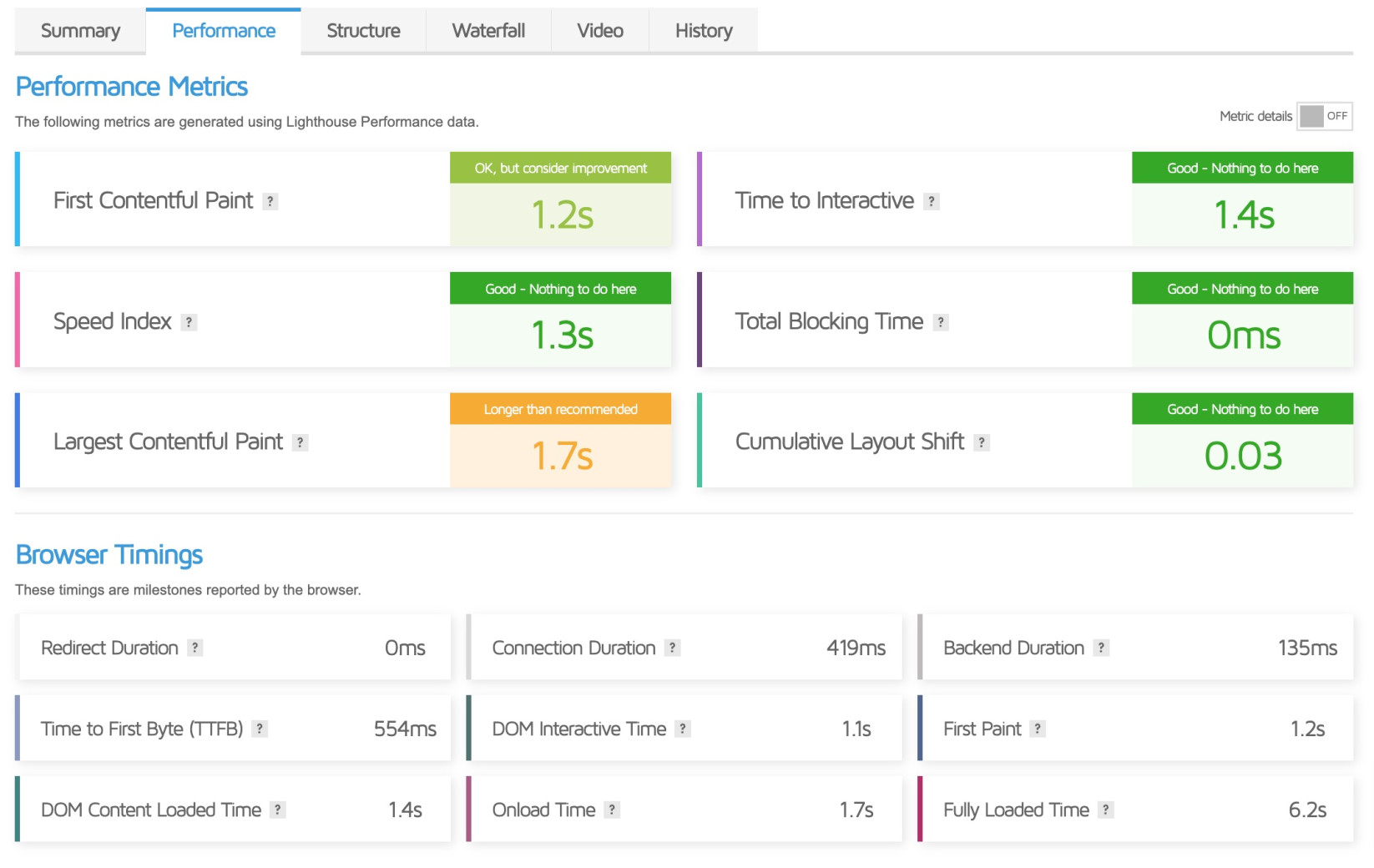This screenshot has height=868, width=1374.
Task: Click question mark beside Backend Duration
Action: coord(1102,648)
